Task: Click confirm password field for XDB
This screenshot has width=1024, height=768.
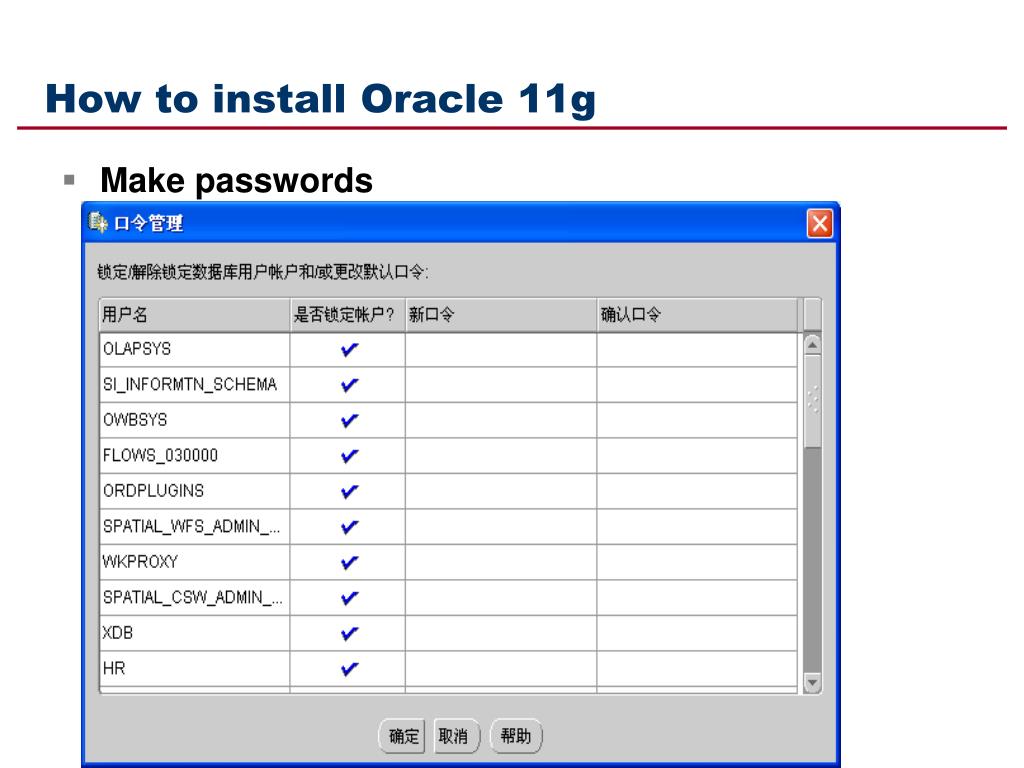Action: pyautogui.click(x=697, y=634)
